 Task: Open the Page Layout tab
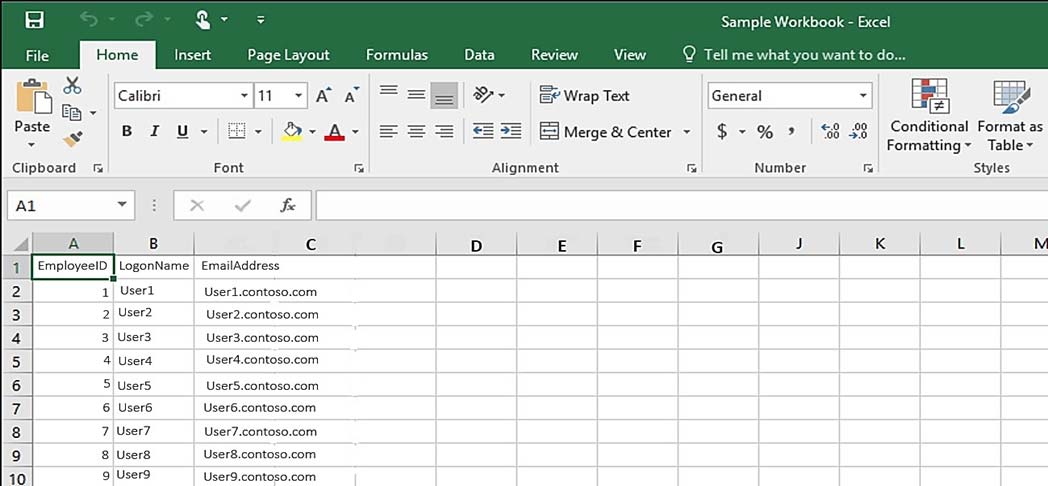pyautogui.click(x=288, y=55)
